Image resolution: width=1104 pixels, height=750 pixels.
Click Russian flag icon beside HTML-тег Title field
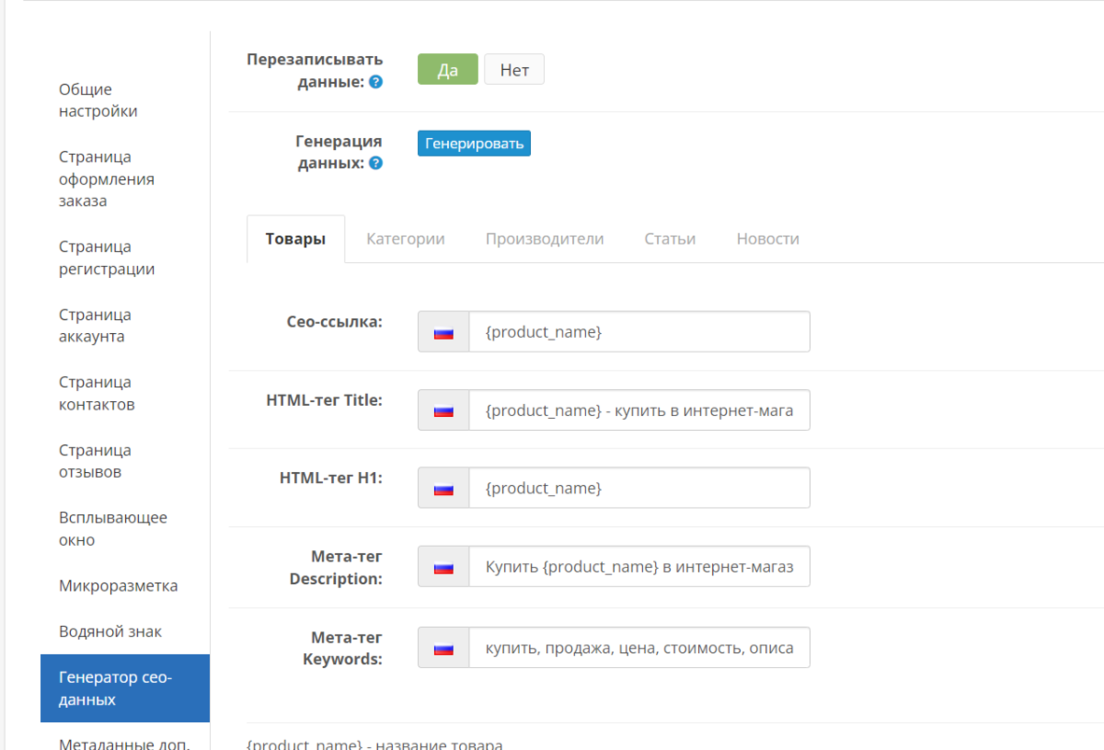444,411
